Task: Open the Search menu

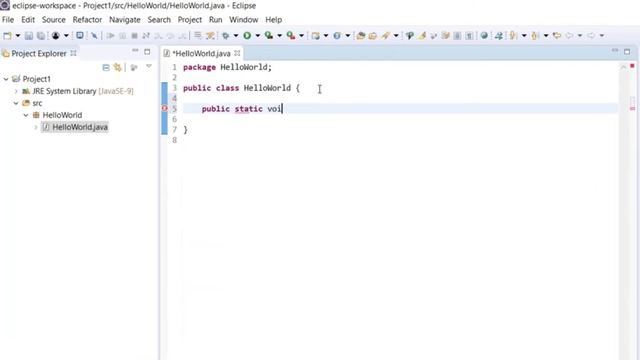Action: 159,20
